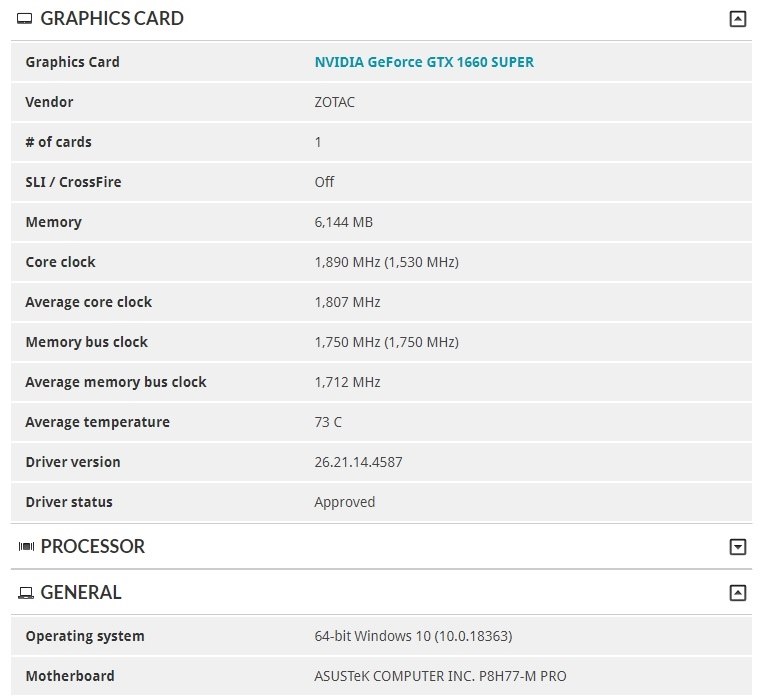This screenshot has height=696, width=763.
Task: Click the Average memory bus clock label
Action: click(116, 382)
